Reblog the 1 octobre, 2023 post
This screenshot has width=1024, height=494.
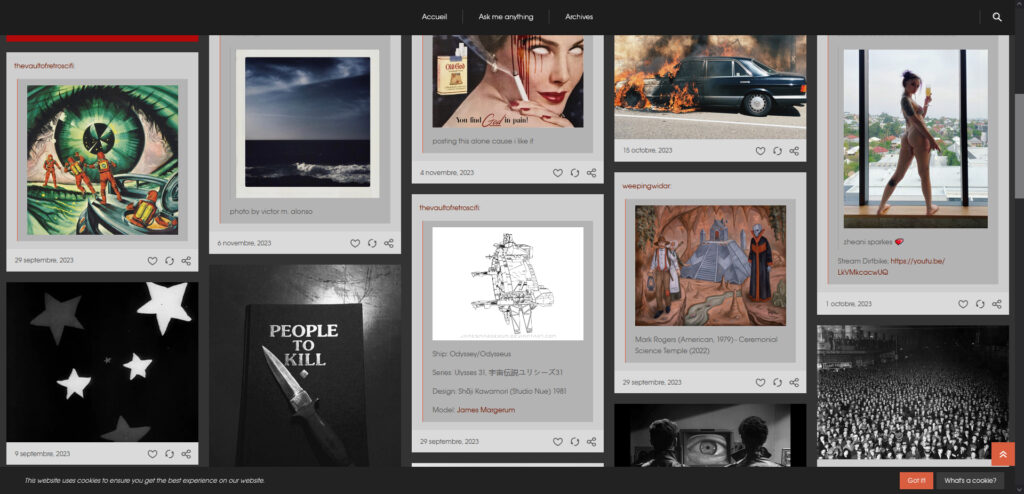tap(980, 304)
